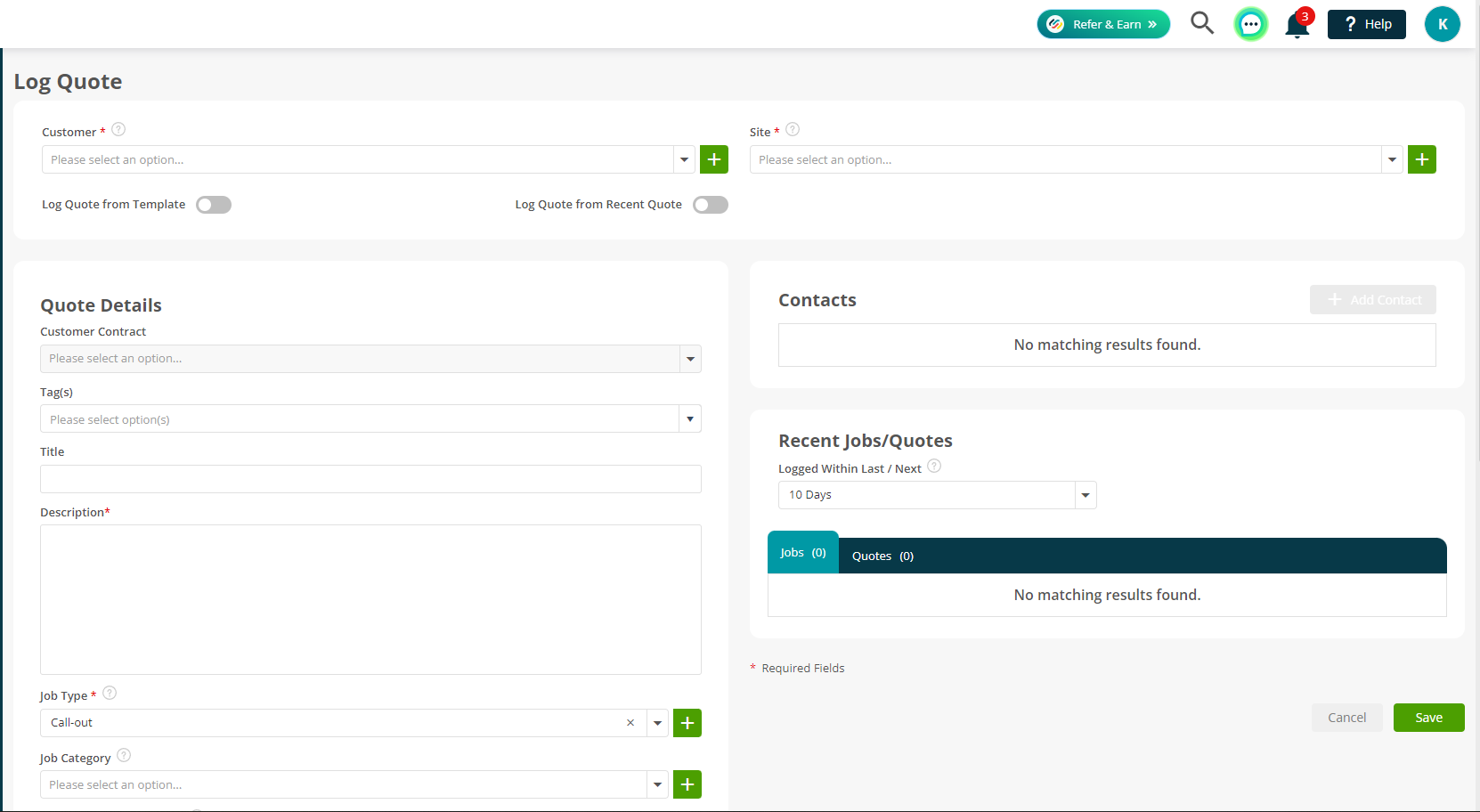Open the Tag(s) dropdown arrow
This screenshot has height=812, width=1480.
click(x=690, y=418)
